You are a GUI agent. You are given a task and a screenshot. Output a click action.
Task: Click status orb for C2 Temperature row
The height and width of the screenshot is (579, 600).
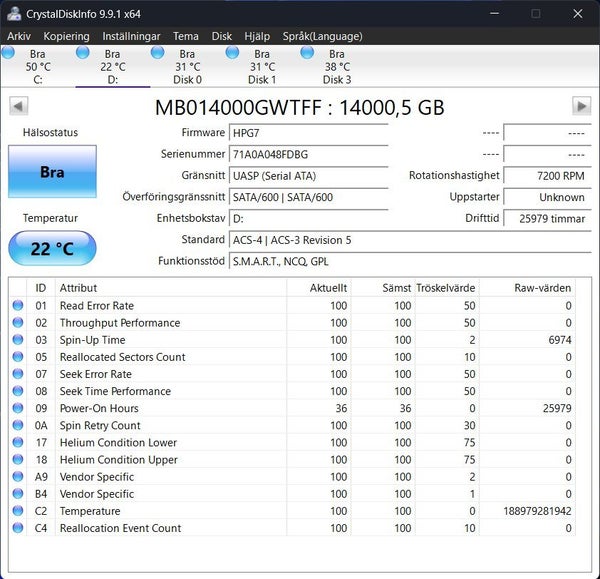point(18,510)
